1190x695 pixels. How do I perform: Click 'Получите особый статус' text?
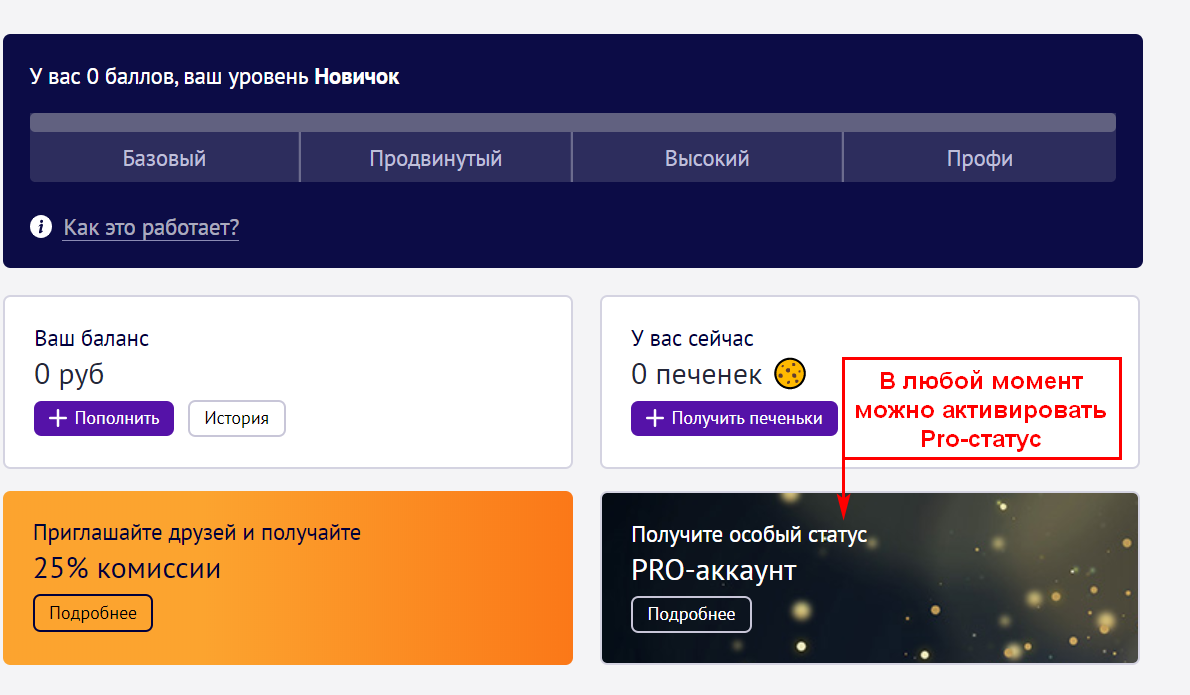coord(749,534)
